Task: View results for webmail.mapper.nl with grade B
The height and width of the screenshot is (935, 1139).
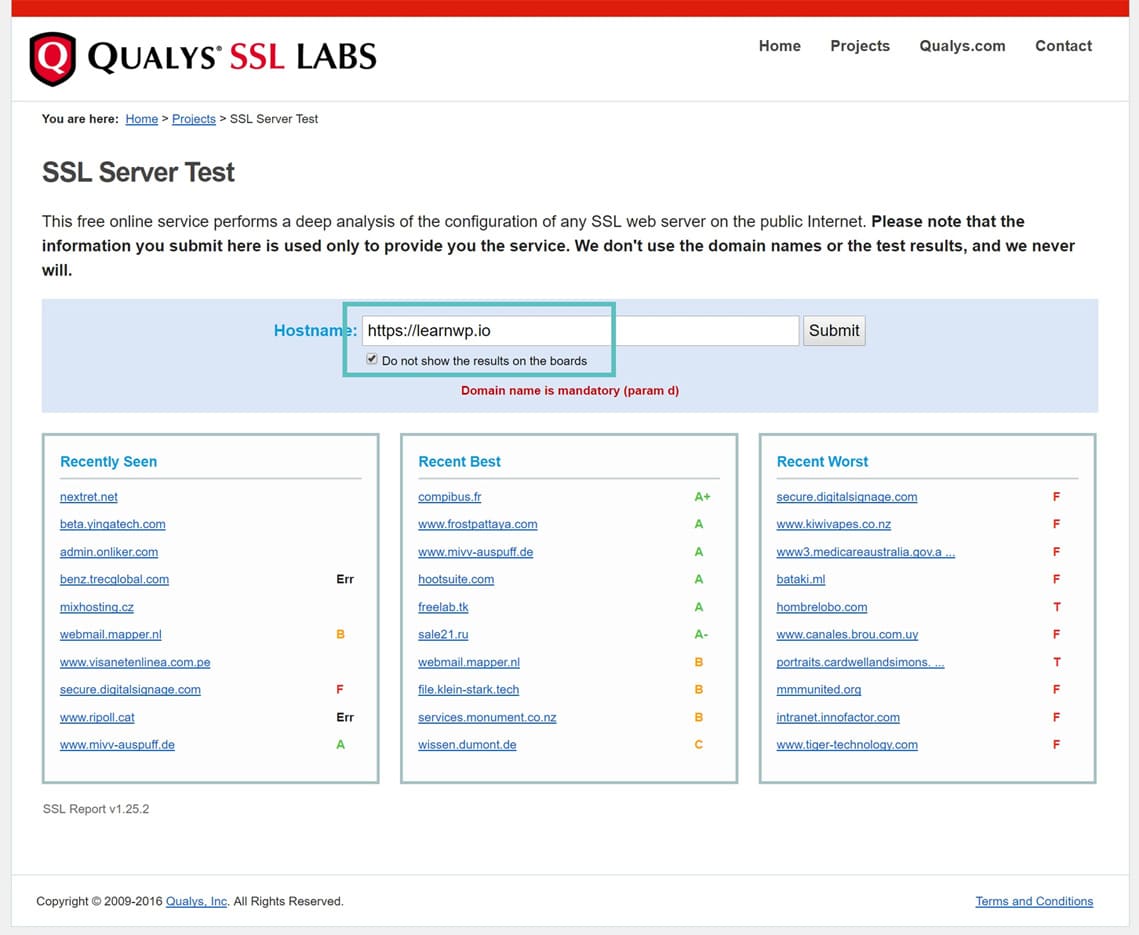Action: [x=110, y=634]
